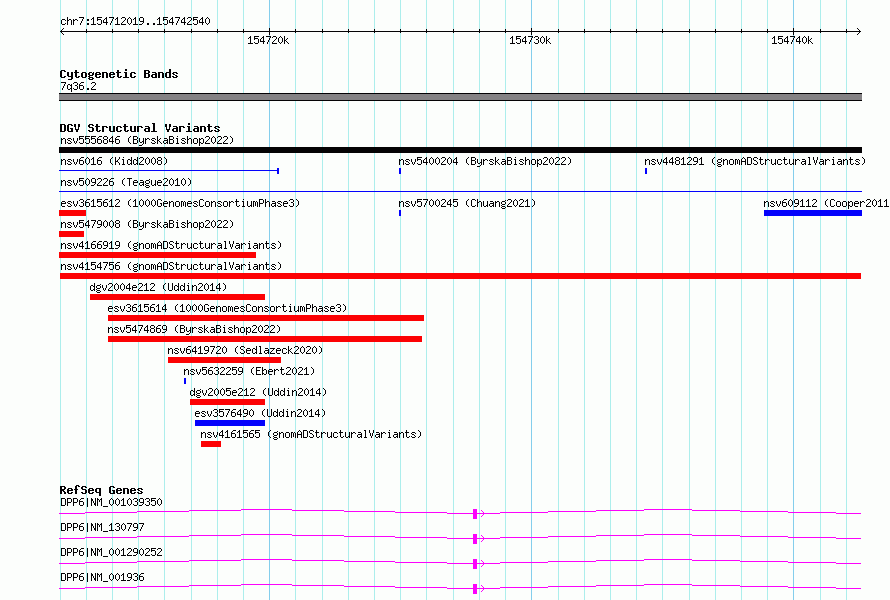The width and height of the screenshot is (890, 600).
Task: Click the magenta exon on DPP6|NM_001039350
Action: pyautogui.click(x=475, y=514)
